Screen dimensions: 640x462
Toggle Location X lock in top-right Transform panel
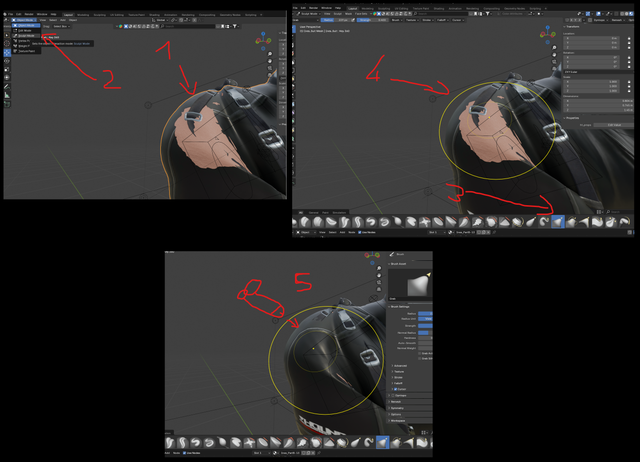629,38
